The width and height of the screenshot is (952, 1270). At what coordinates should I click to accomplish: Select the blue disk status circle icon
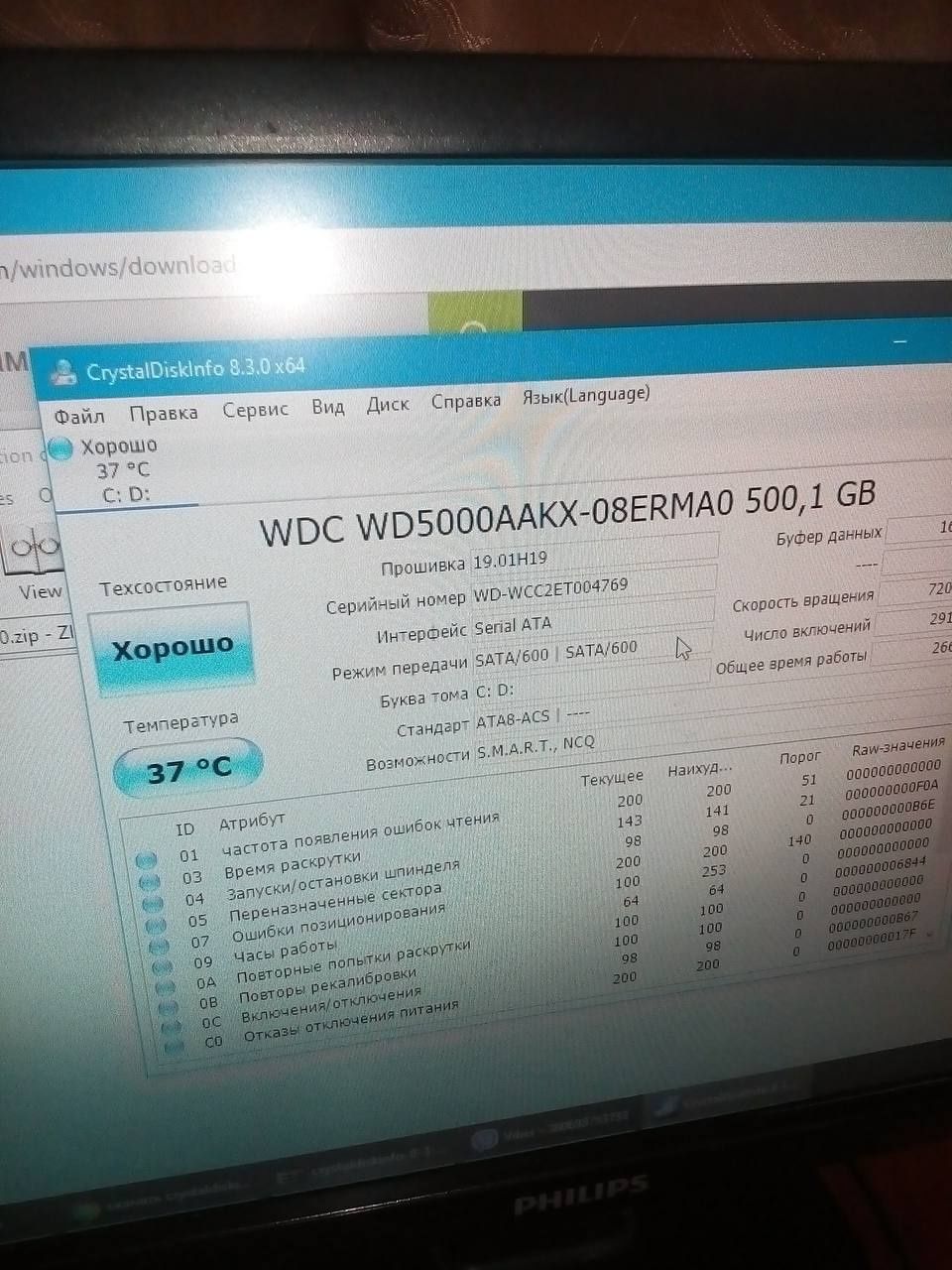(x=60, y=449)
